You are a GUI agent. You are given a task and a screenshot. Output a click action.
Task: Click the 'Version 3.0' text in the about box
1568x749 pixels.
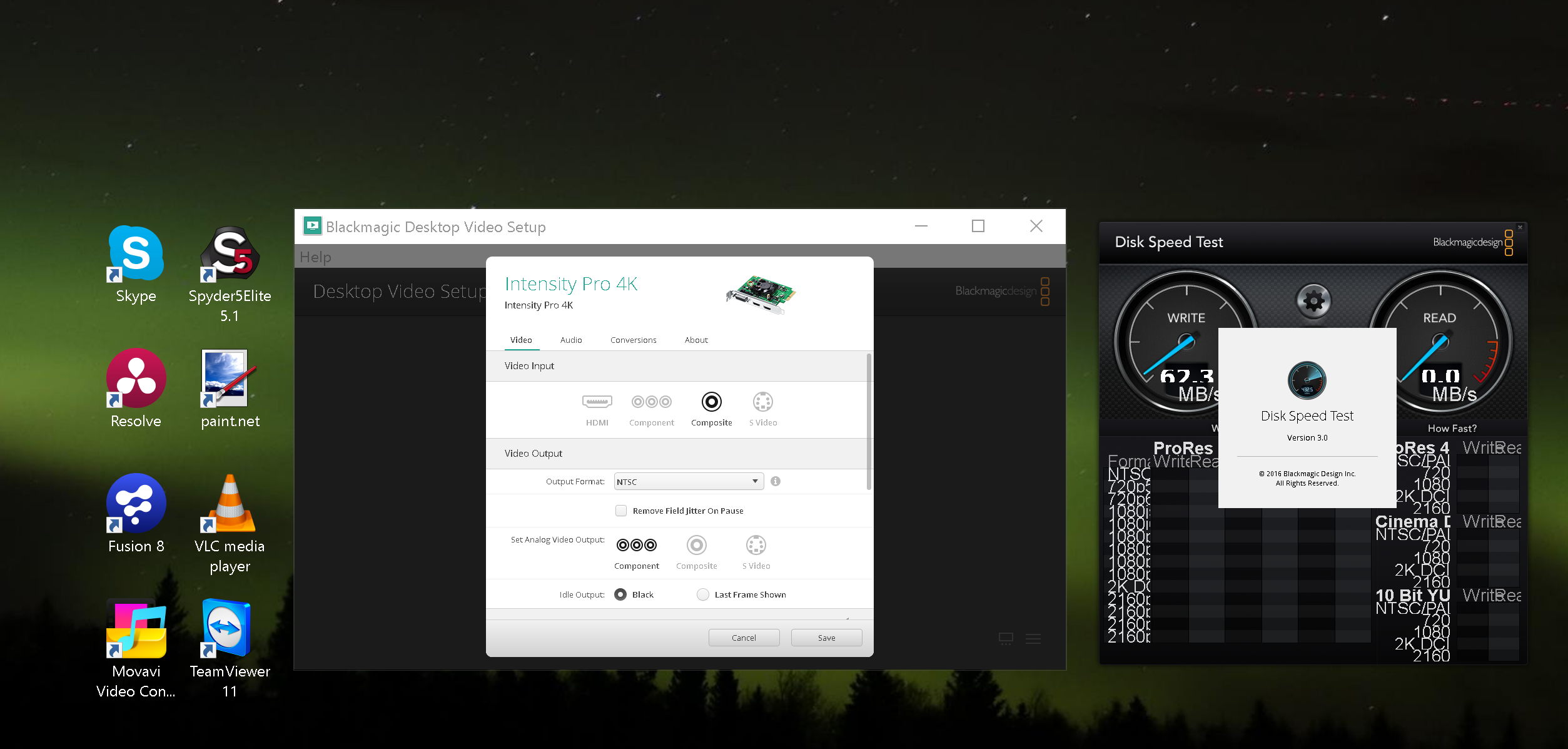[1307, 437]
